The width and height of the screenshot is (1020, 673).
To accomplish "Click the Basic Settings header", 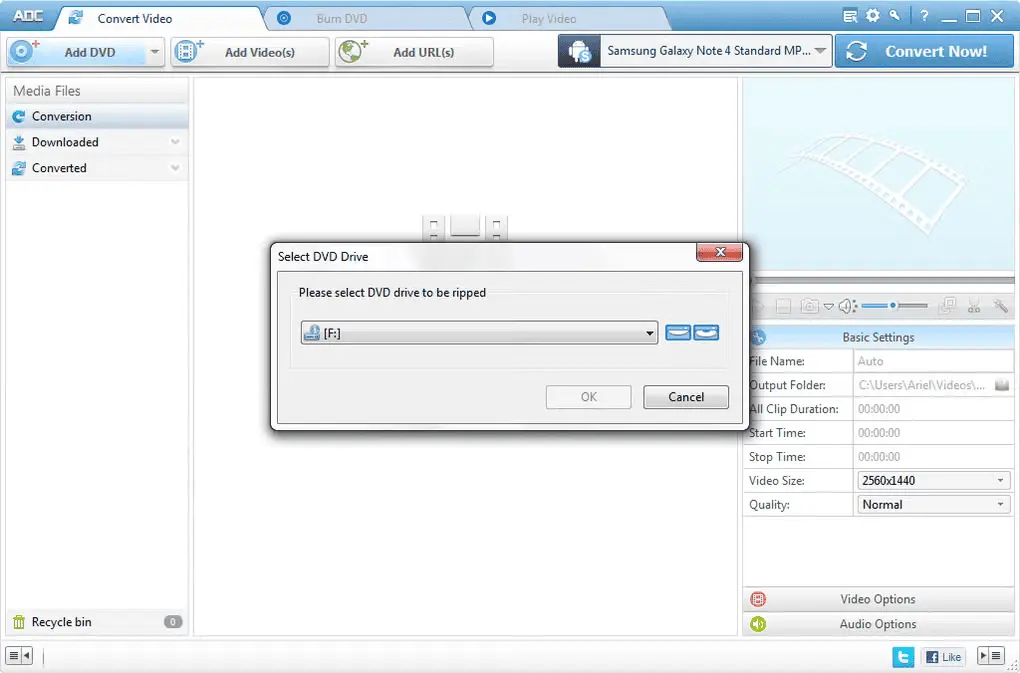I will coord(878,337).
